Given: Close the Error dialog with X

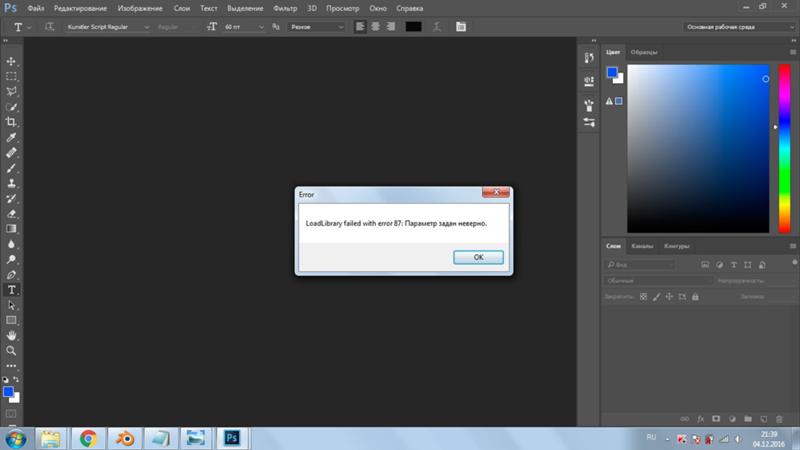Looking at the screenshot, I should point(495,192).
